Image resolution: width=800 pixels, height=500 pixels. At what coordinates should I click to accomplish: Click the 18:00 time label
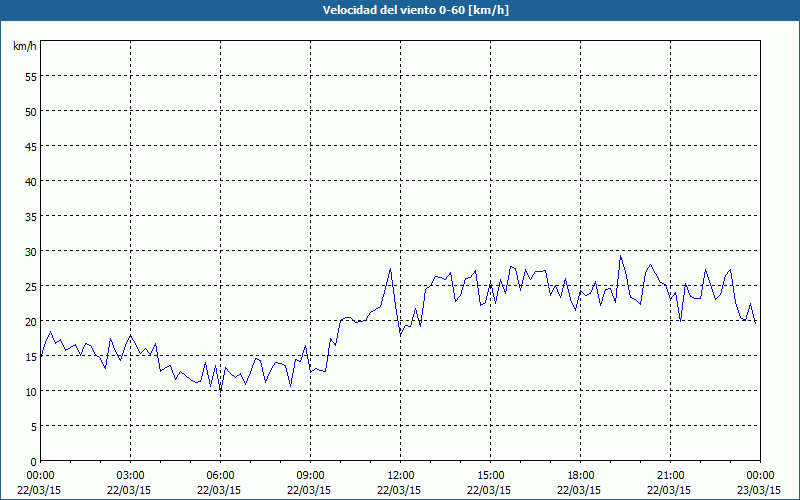pyautogui.click(x=581, y=476)
